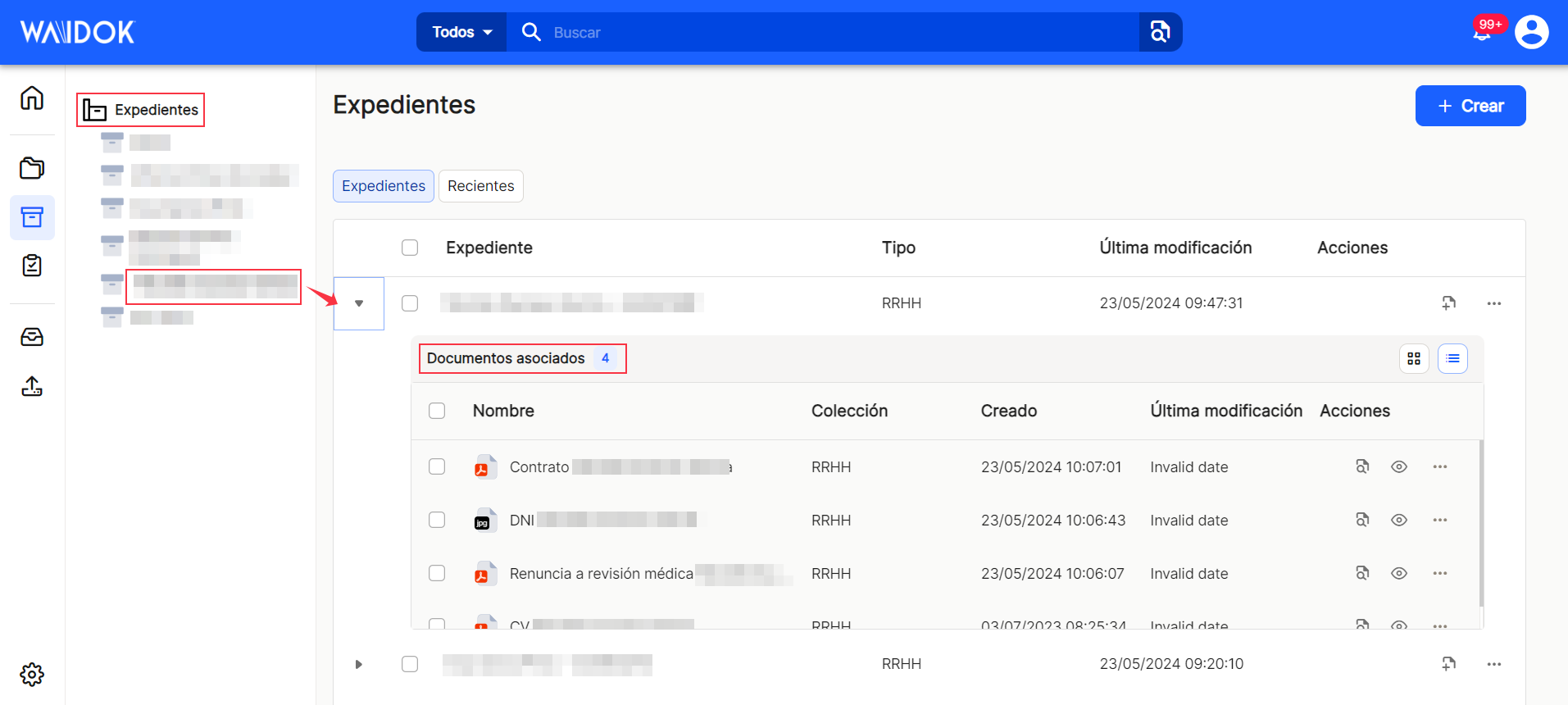Open the user profile avatar
1568x705 pixels.
(1531, 33)
